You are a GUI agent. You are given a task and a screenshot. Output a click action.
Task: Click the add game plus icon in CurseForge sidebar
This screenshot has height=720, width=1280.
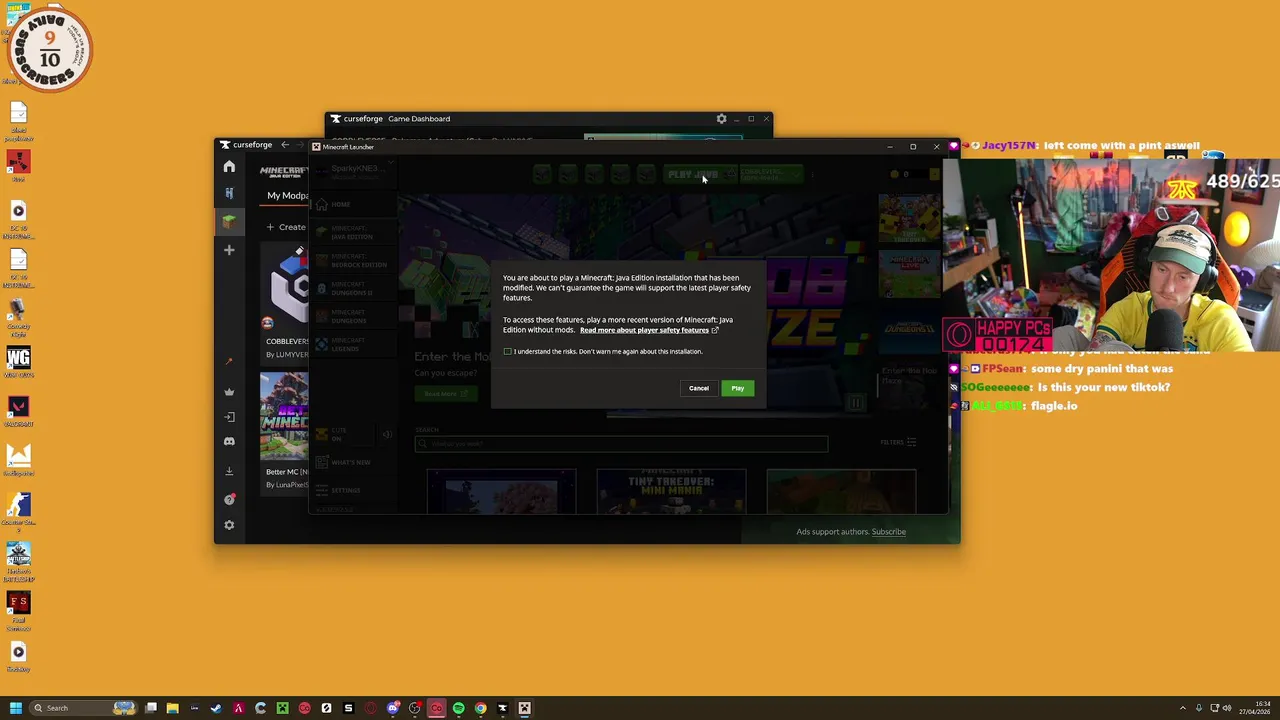click(229, 250)
